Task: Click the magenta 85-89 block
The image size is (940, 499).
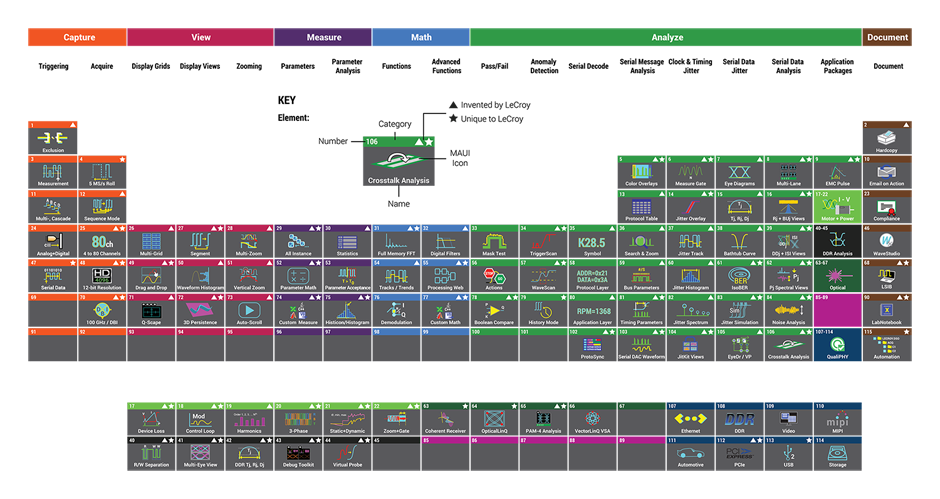Action: pos(836,311)
